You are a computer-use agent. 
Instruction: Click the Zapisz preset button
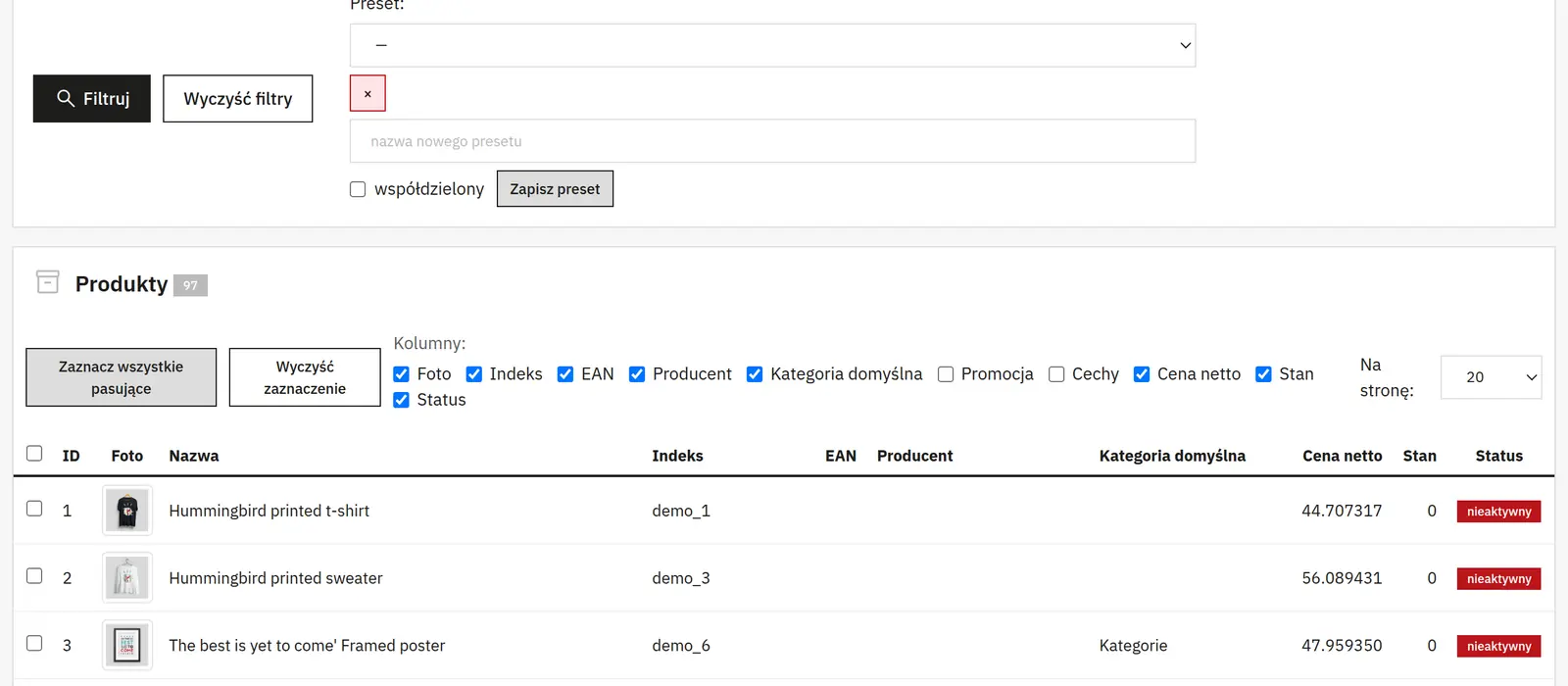coord(555,189)
